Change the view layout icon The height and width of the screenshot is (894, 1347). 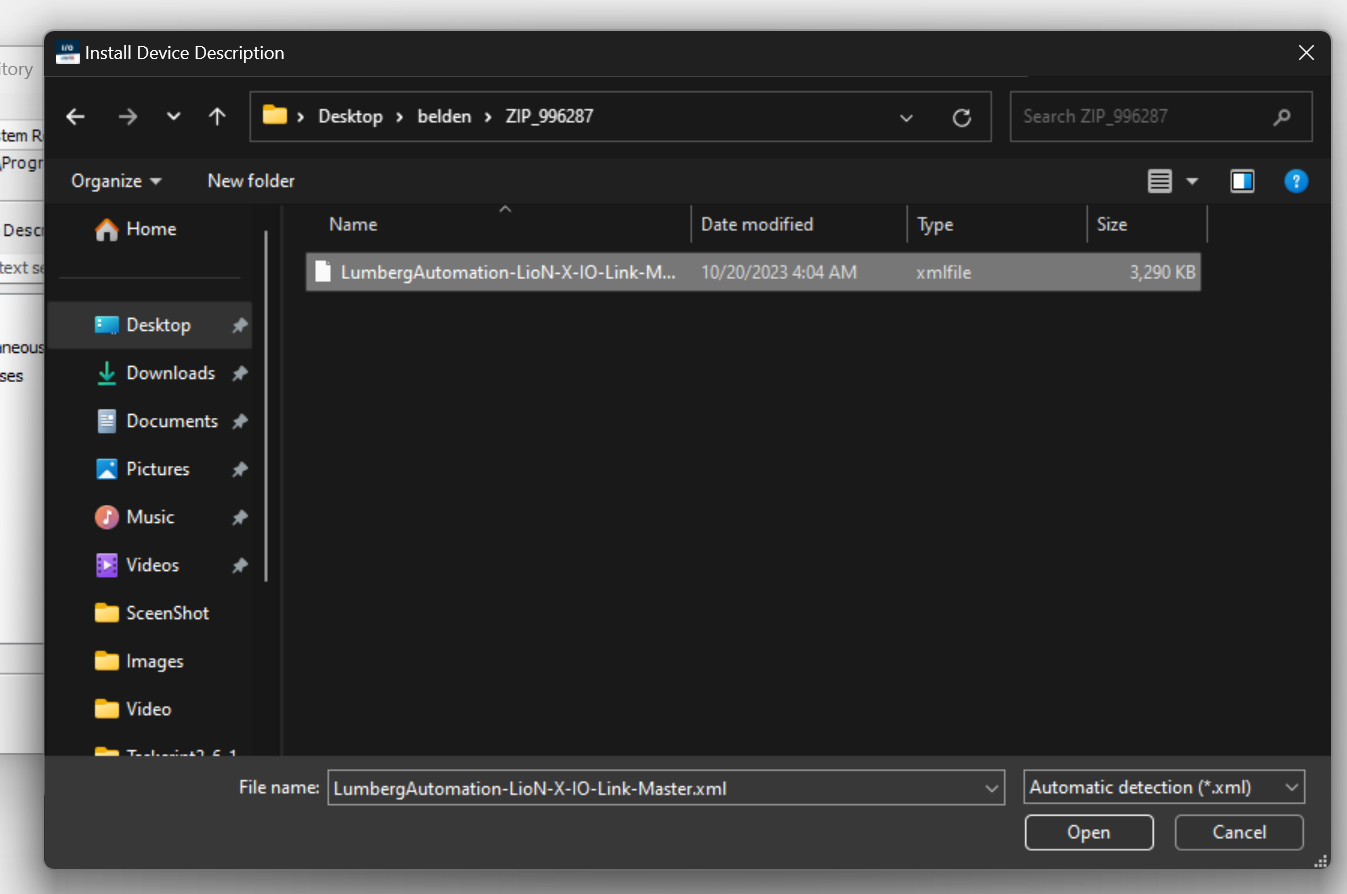click(x=1159, y=181)
